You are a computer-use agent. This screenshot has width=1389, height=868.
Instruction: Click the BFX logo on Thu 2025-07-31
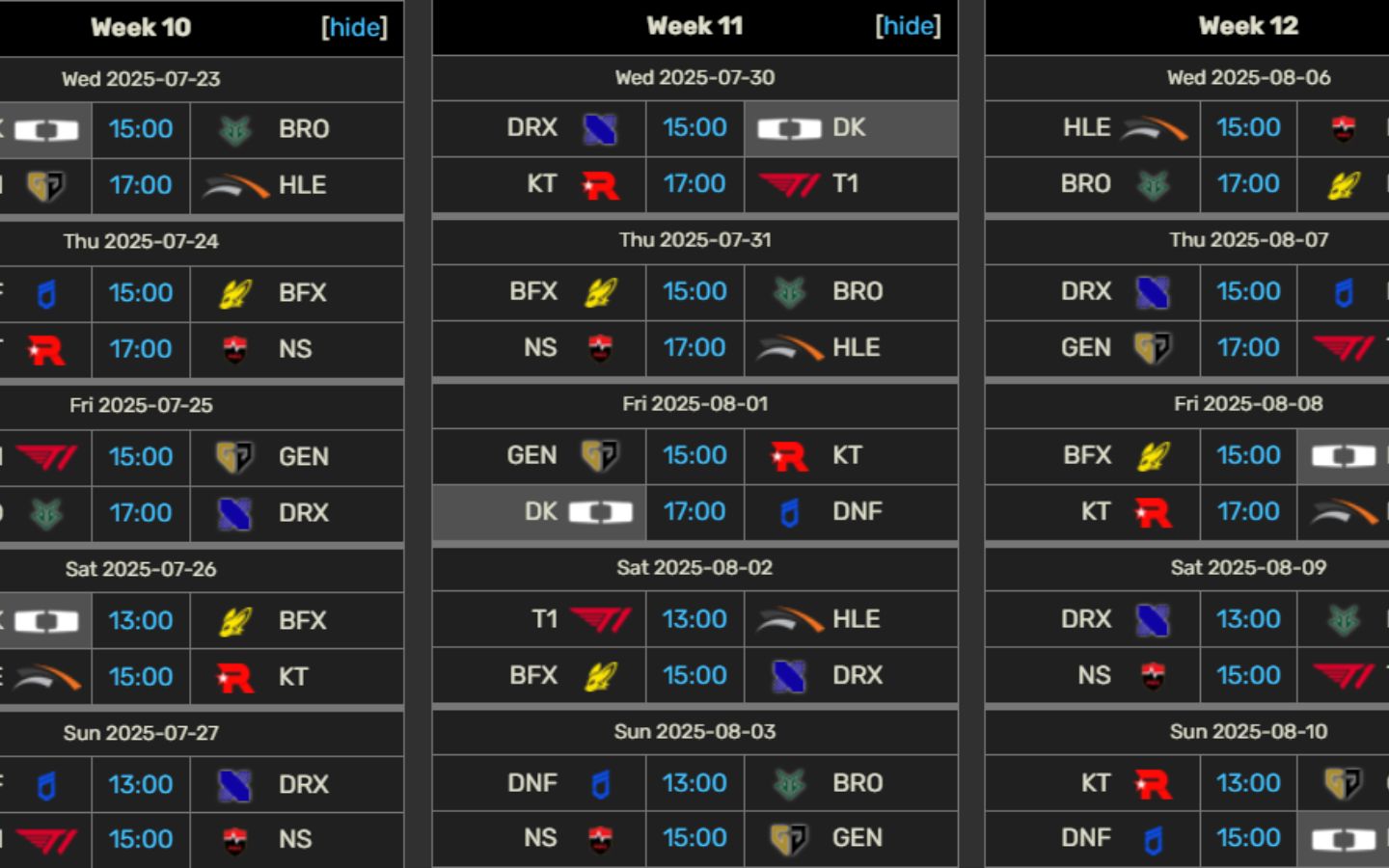600,292
